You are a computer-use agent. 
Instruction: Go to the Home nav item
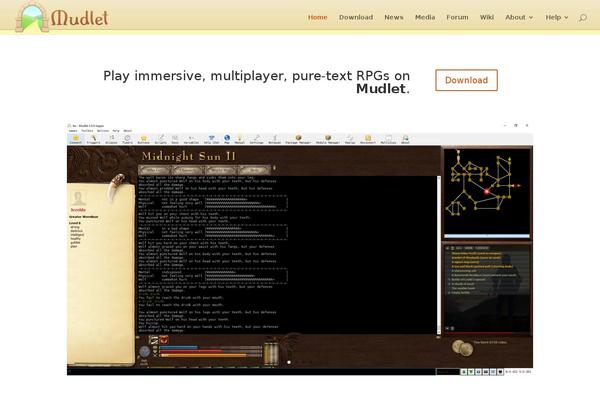318,17
